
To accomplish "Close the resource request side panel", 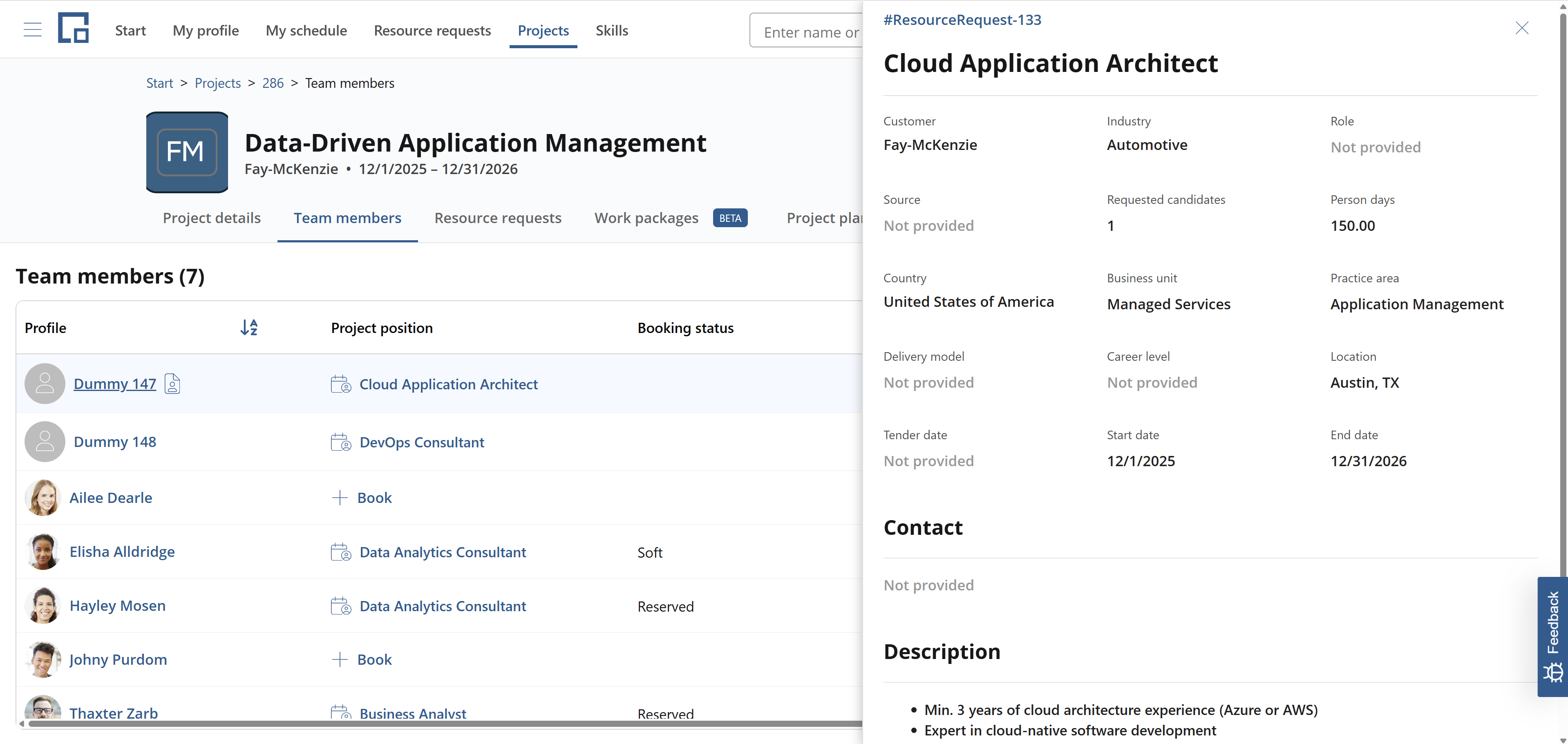I will (x=1522, y=28).
